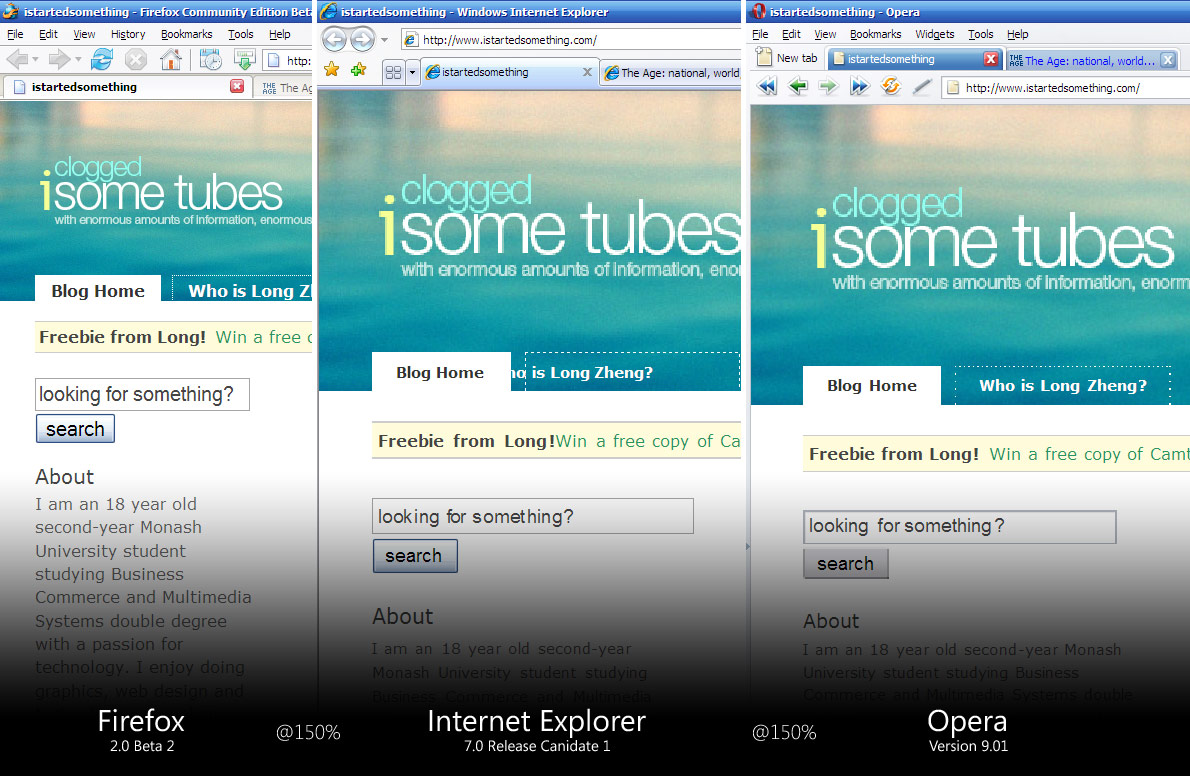Expand the IE recent pages dropdown arrow
This screenshot has width=1190, height=776.
click(385, 40)
